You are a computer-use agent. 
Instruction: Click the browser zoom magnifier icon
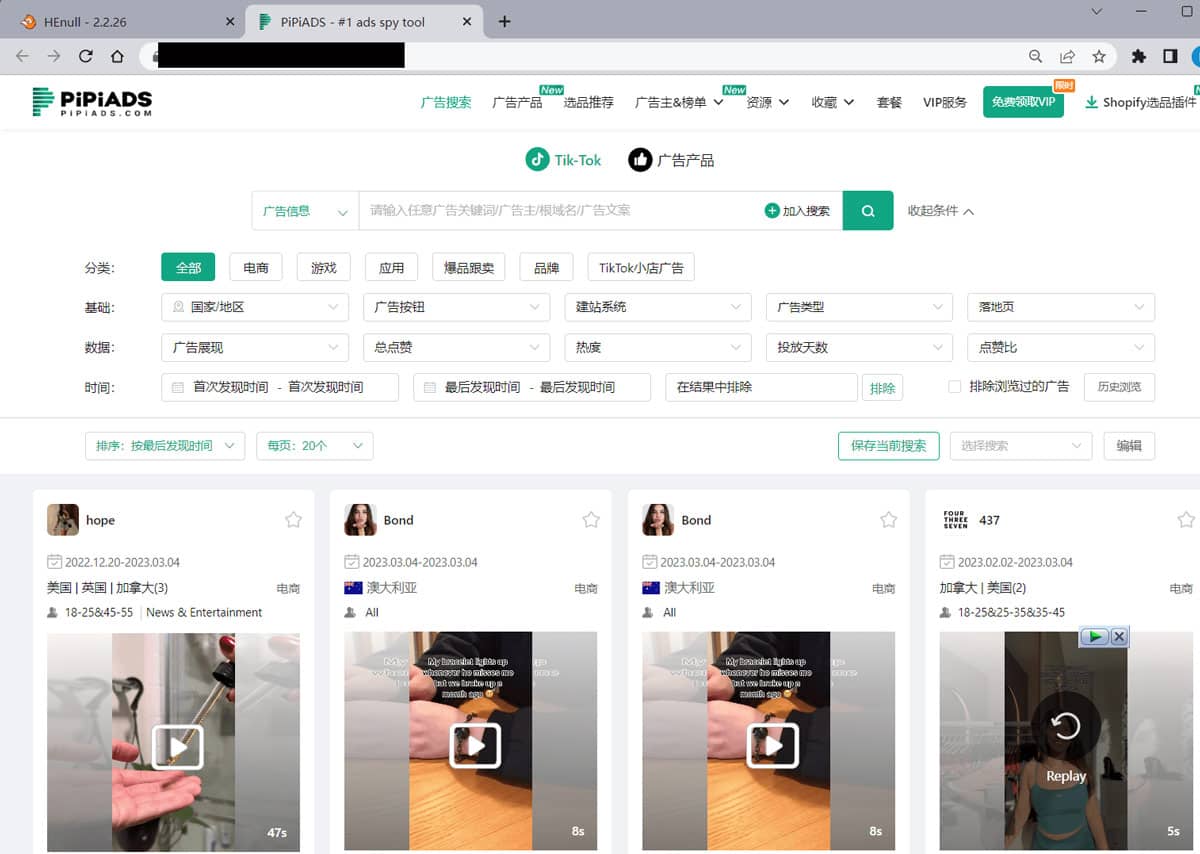click(1036, 57)
